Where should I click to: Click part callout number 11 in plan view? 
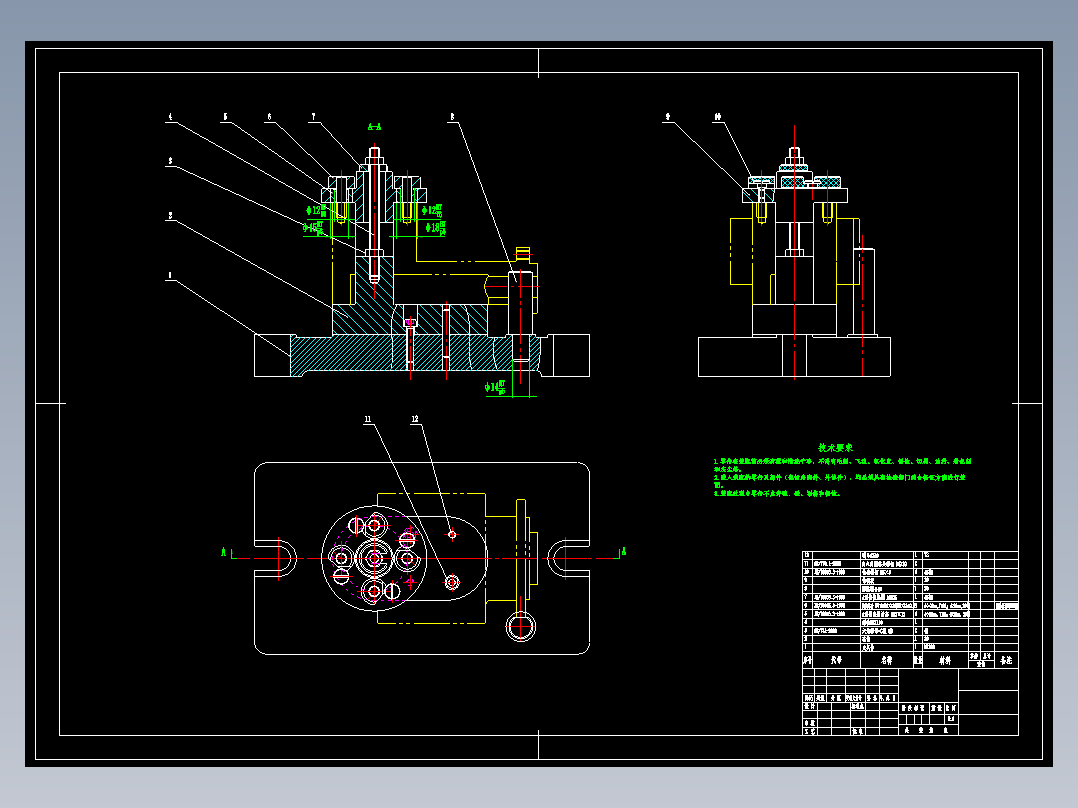pos(368,419)
